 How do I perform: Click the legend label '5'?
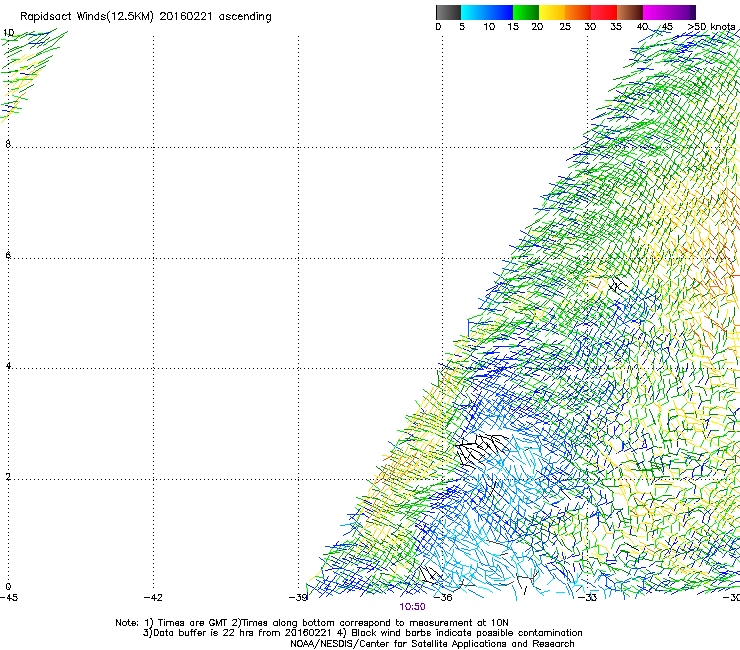tap(462, 27)
